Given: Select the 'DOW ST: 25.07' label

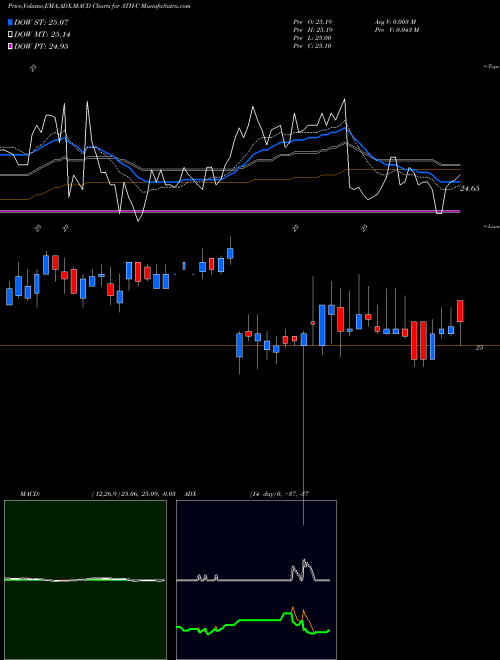Looking at the screenshot, I should point(41,22).
